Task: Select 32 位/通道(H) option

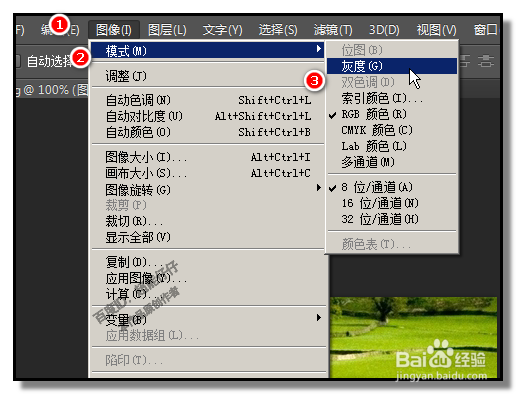Action: [x=392, y=219]
